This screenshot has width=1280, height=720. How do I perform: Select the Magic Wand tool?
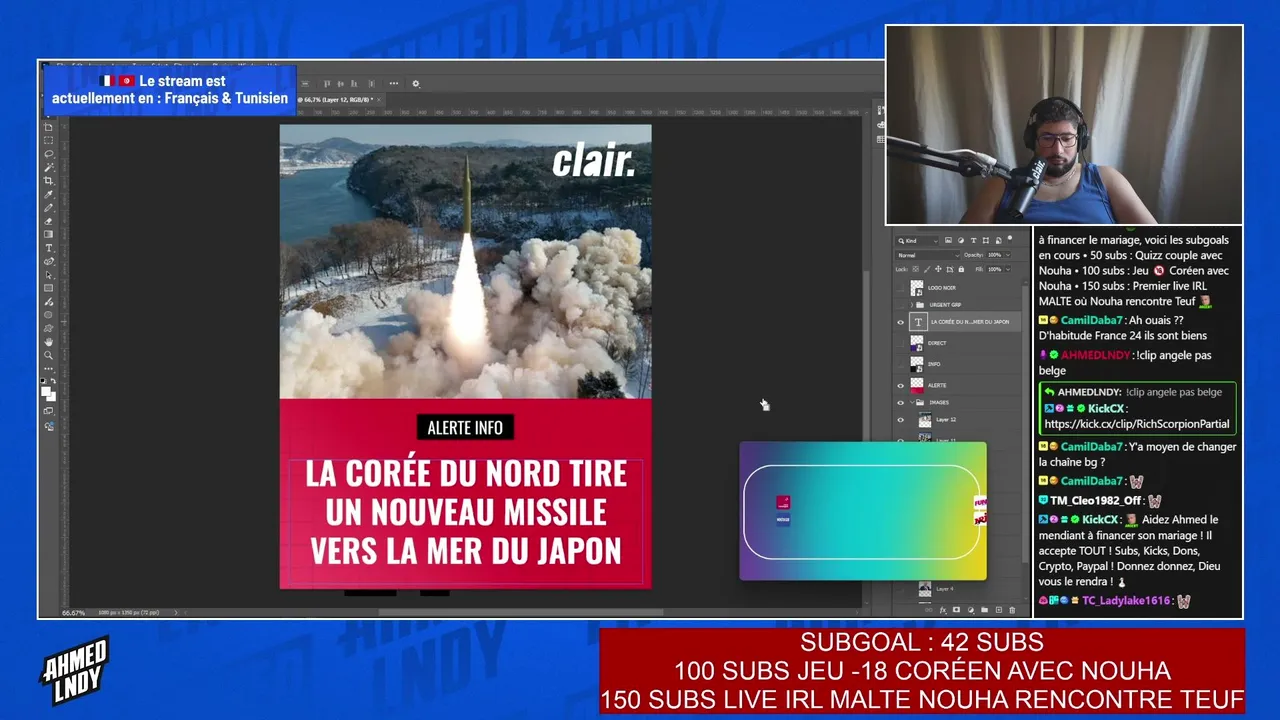tap(48, 167)
